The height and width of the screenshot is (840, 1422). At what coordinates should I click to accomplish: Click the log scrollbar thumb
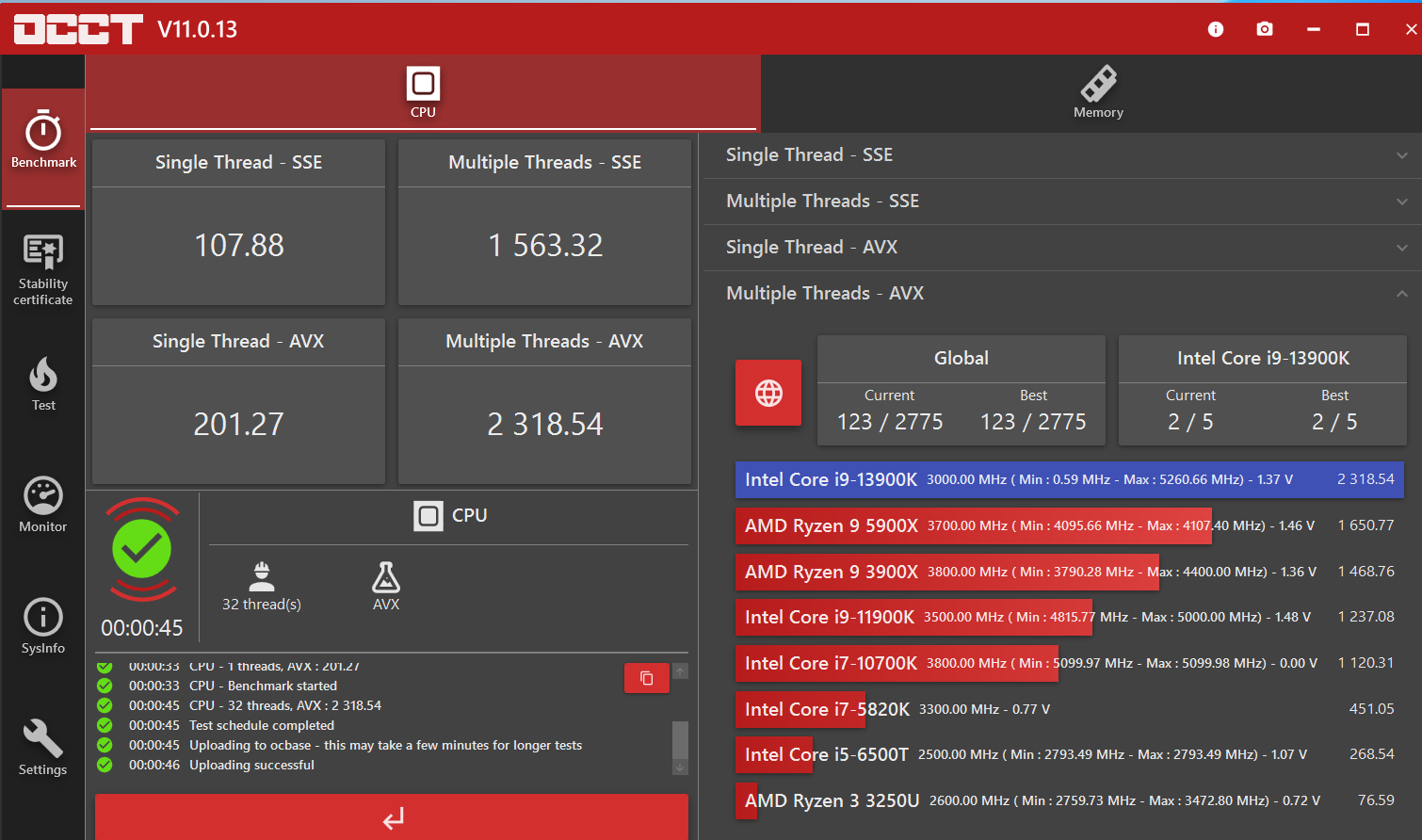681,740
